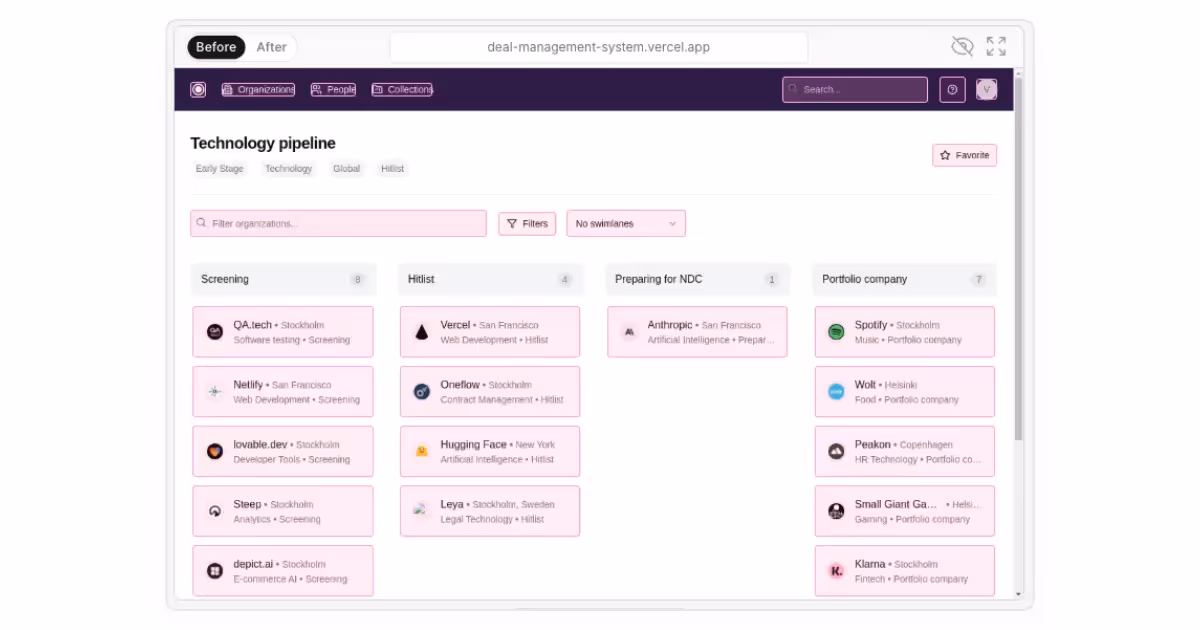Switch to the After view

point(271,47)
